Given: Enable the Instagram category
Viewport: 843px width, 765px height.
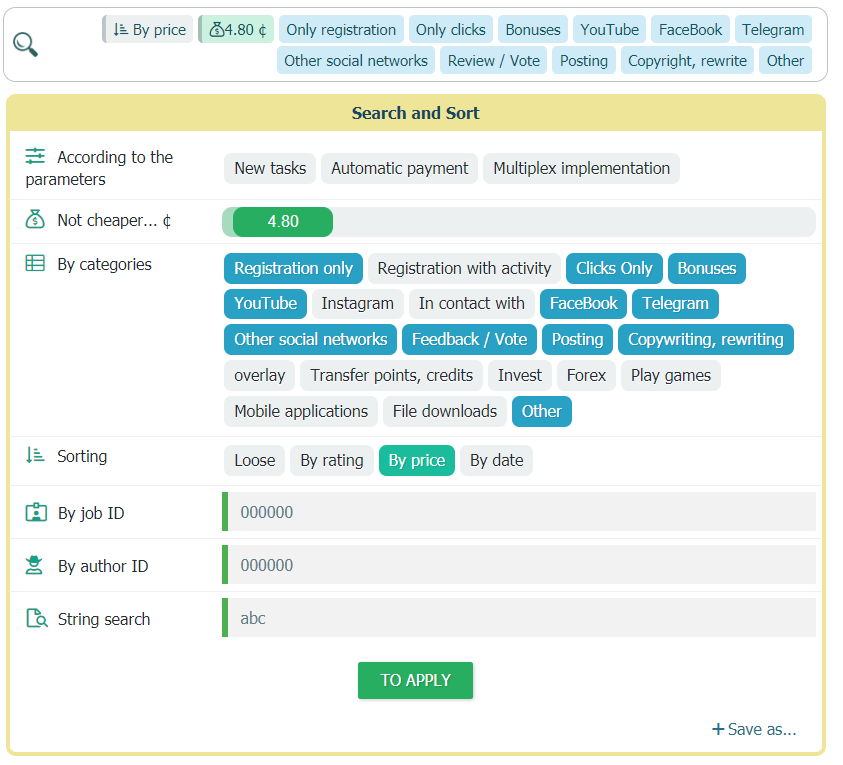Looking at the screenshot, I should 358,304.
